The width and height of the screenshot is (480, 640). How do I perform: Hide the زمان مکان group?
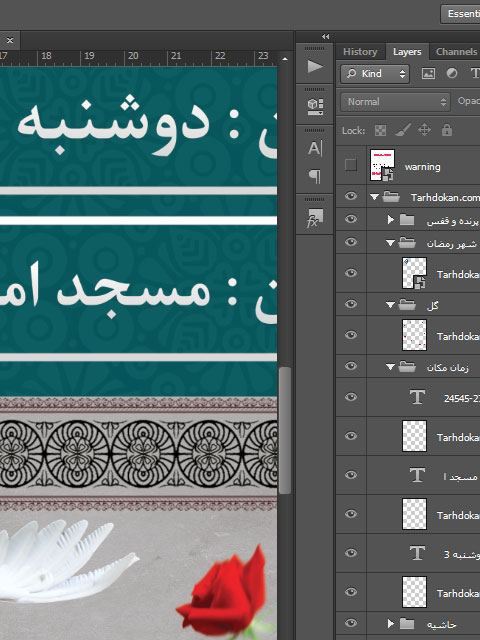(x=351, y=366)
